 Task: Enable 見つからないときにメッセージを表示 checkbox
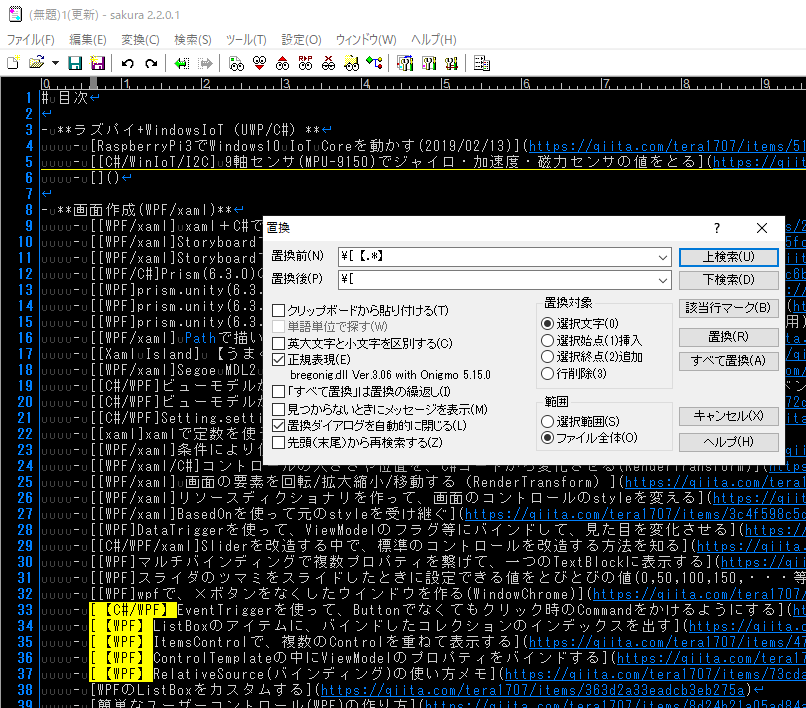tap(279, 410)
